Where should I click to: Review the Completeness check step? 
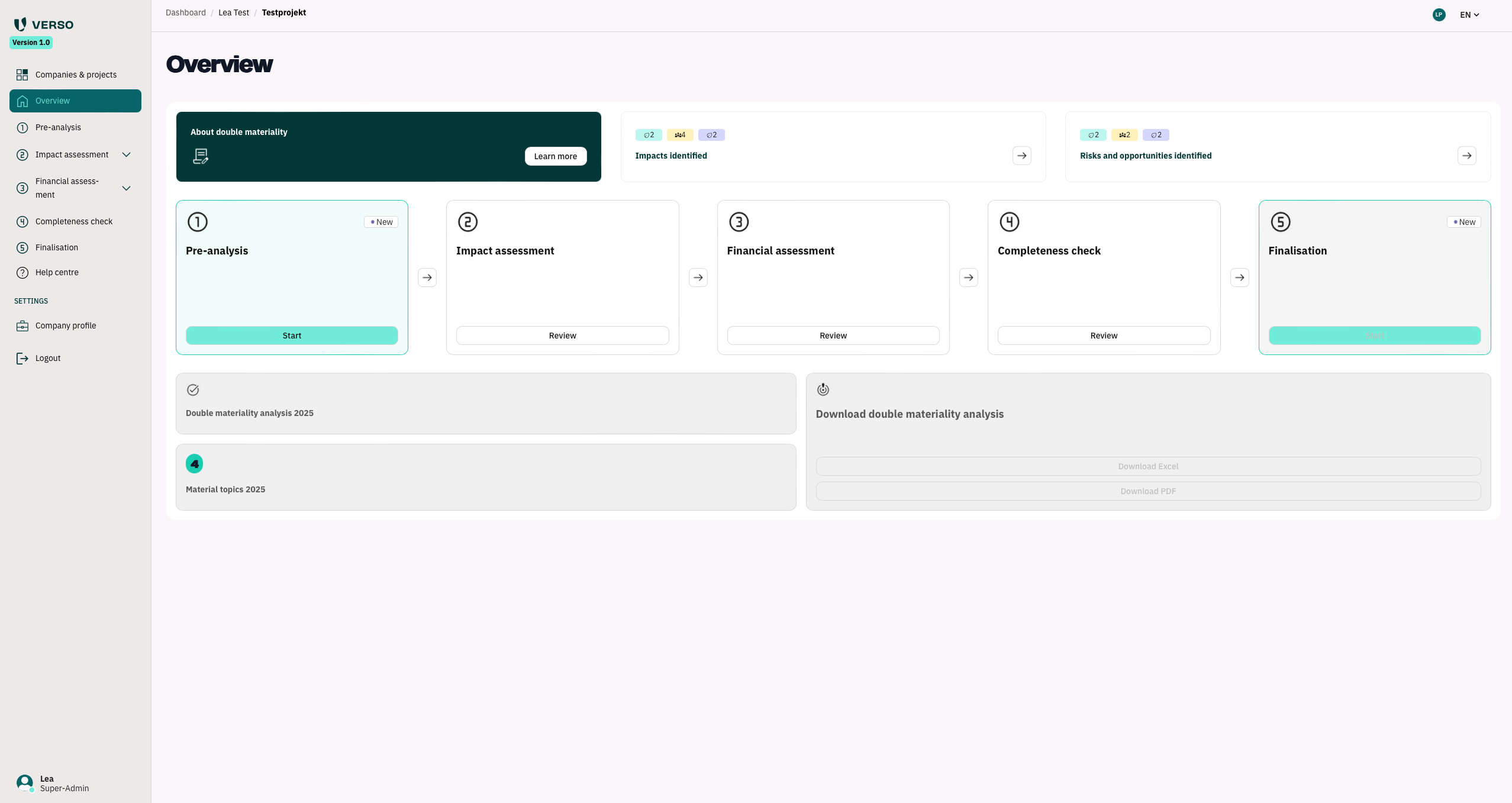(1104, 336)
